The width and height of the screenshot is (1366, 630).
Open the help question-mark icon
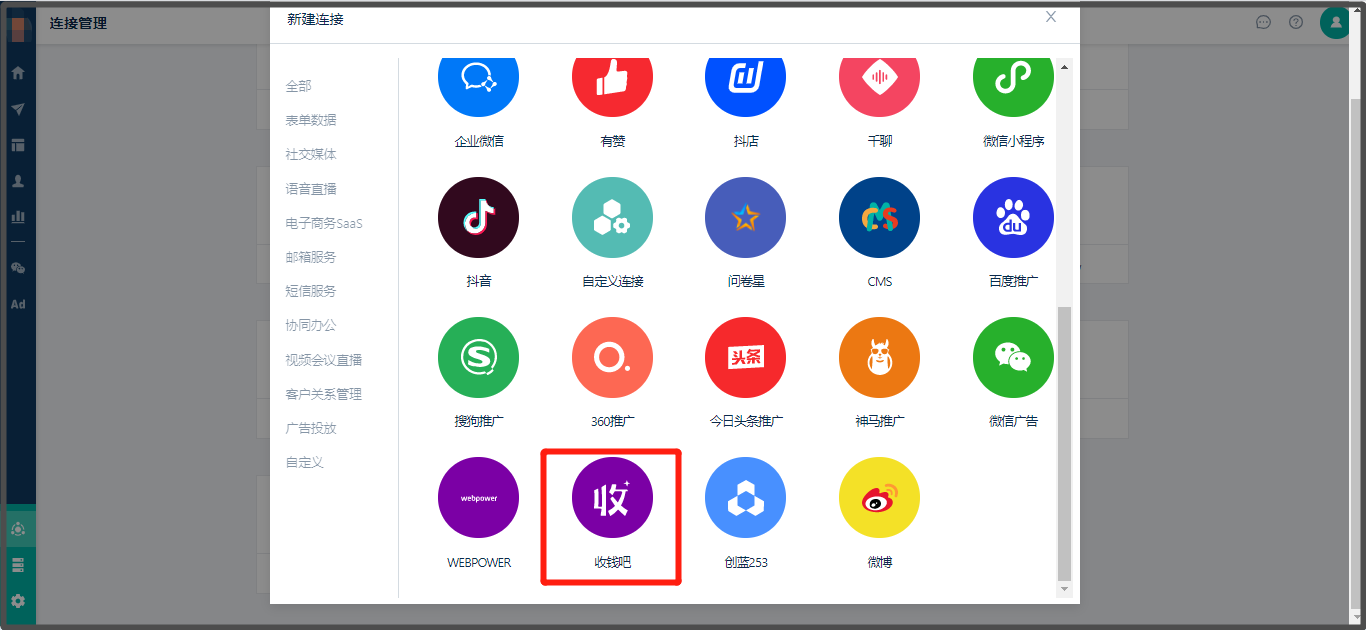[1296, 22]
